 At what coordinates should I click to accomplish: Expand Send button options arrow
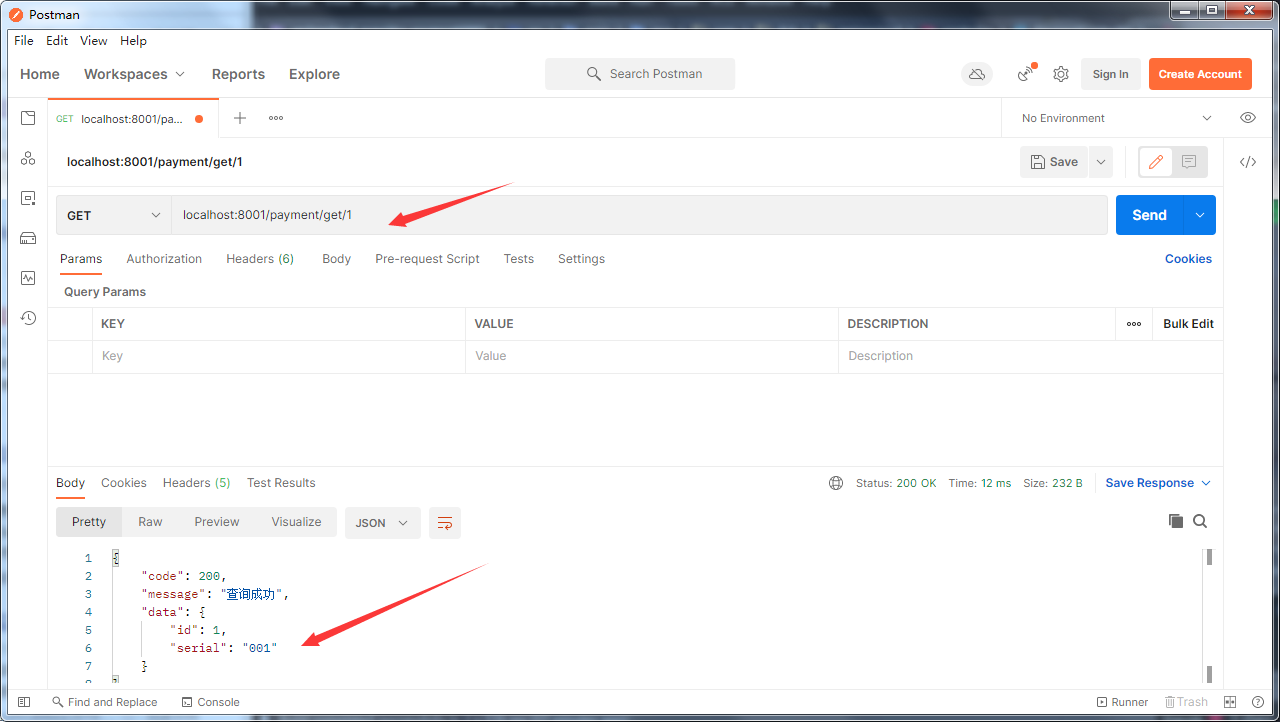coord(1200,215)
